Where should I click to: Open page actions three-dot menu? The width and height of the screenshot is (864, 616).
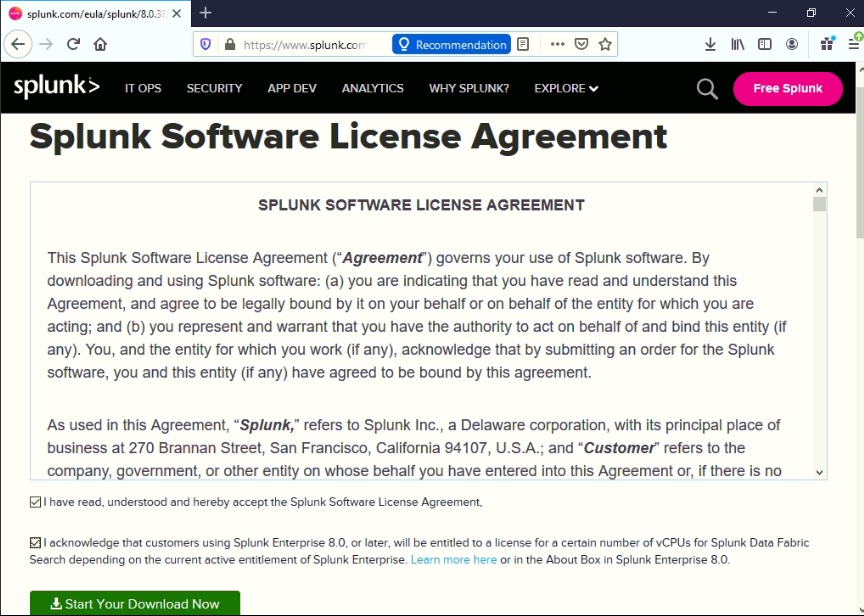(558, 44)
